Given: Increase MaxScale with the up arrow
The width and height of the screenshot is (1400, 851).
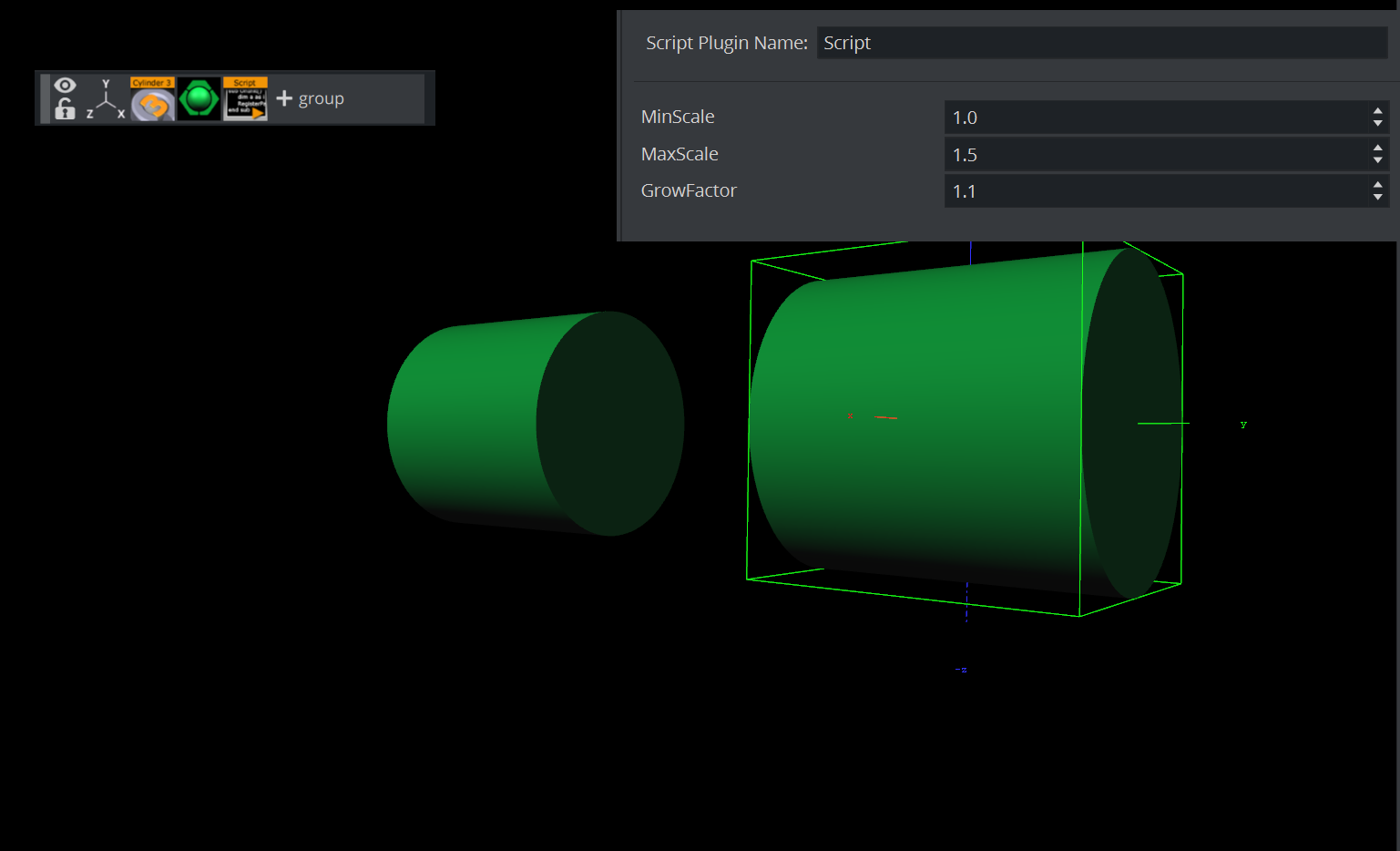Looking at the screenshot, I should [x=1377, y=149].
